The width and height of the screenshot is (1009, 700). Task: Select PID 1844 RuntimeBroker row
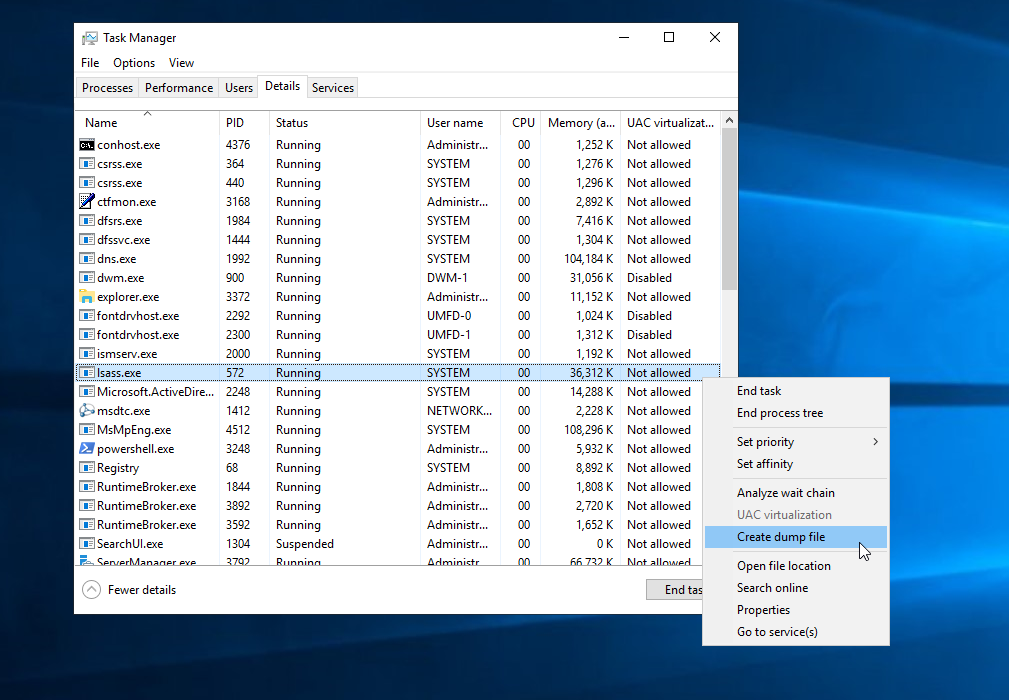(398, 487)
